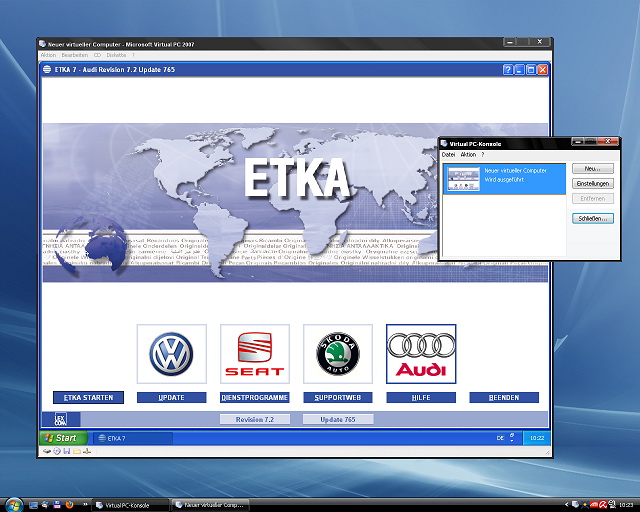Image resolution: width=640 pixels, height=512 pixels.
Task: Open the CD menu in Virtual PC window
Action: (97, 55)
